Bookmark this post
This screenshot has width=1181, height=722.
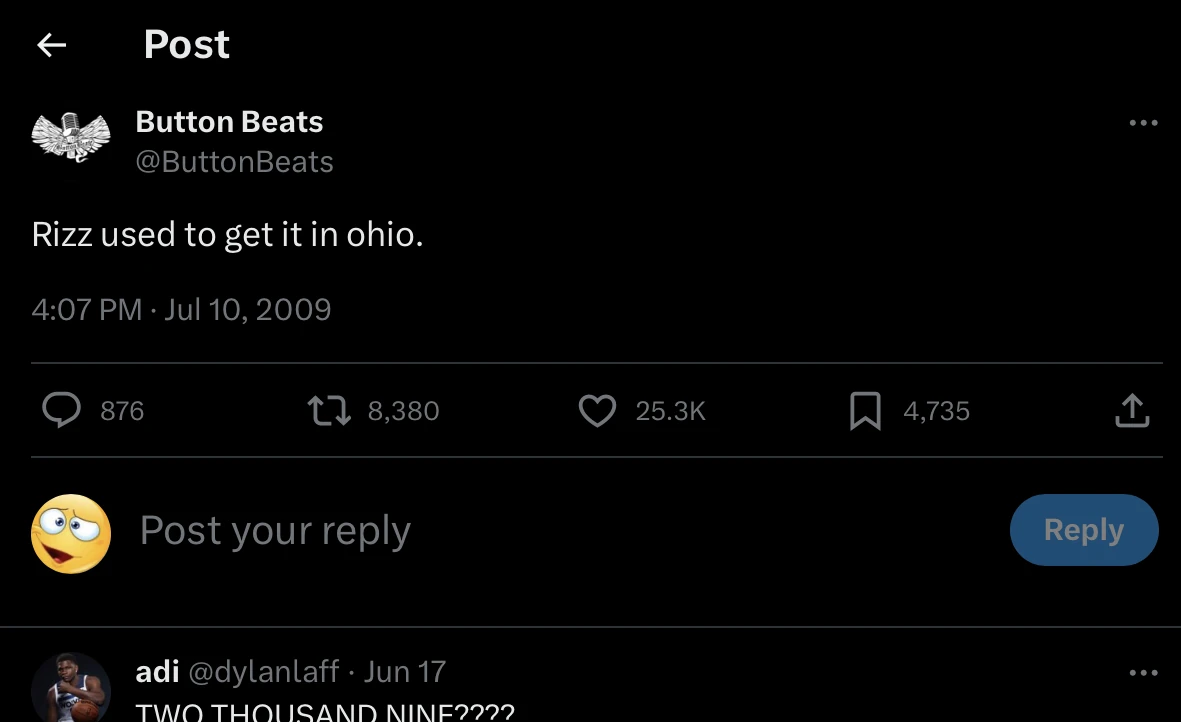click(865, 410)
